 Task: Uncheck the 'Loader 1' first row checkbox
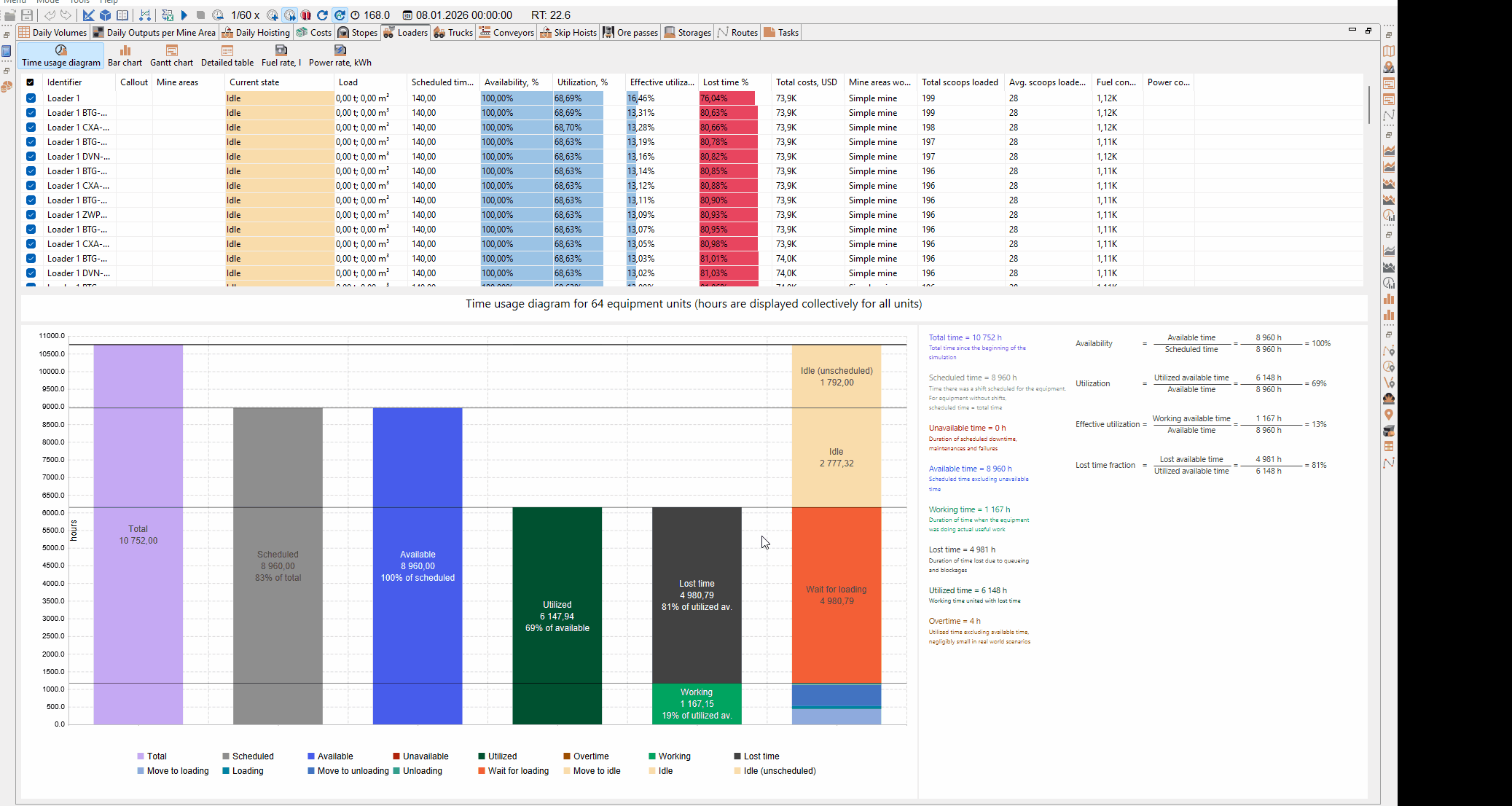tap(31, 98)
